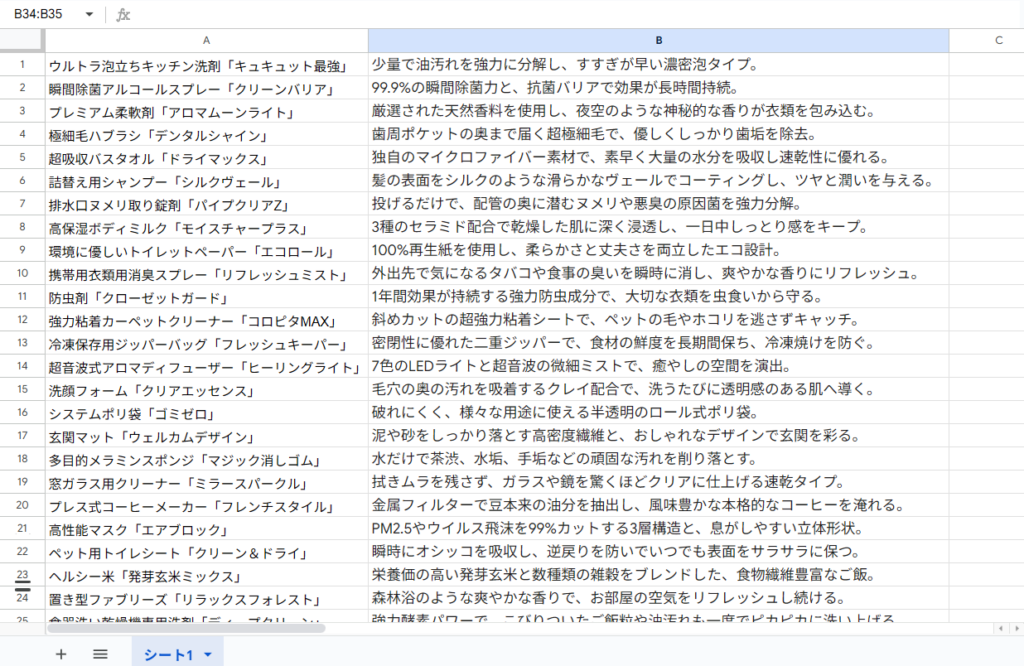Click the fx function icon

(123, 15)
